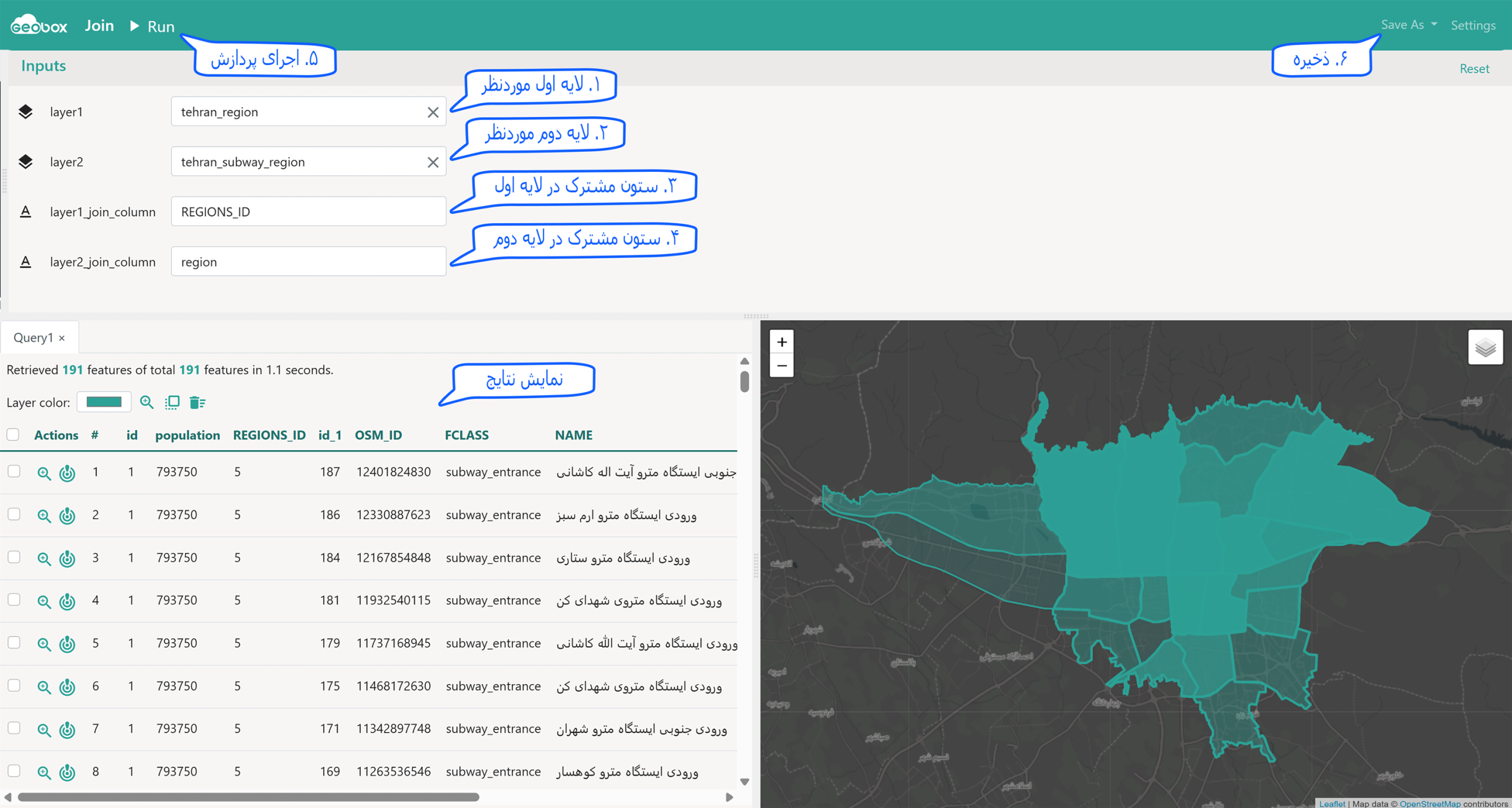The width and height of the screenshot is (1512, 808).
Task: Click the horizontal scrollbar right arrow
Action: coord(729,797)
